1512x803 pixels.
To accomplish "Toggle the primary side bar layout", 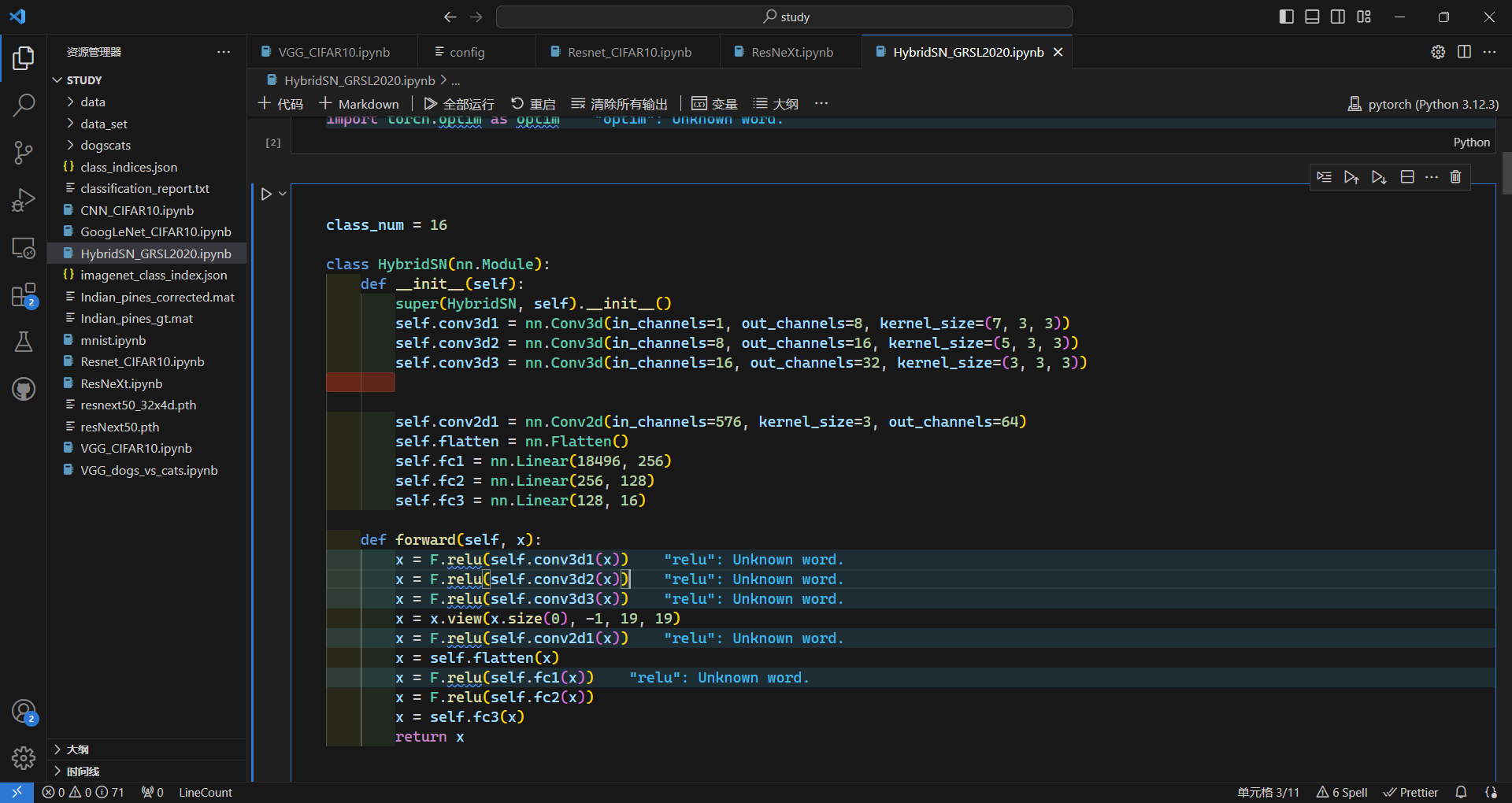I will [x=1287, y=17].
